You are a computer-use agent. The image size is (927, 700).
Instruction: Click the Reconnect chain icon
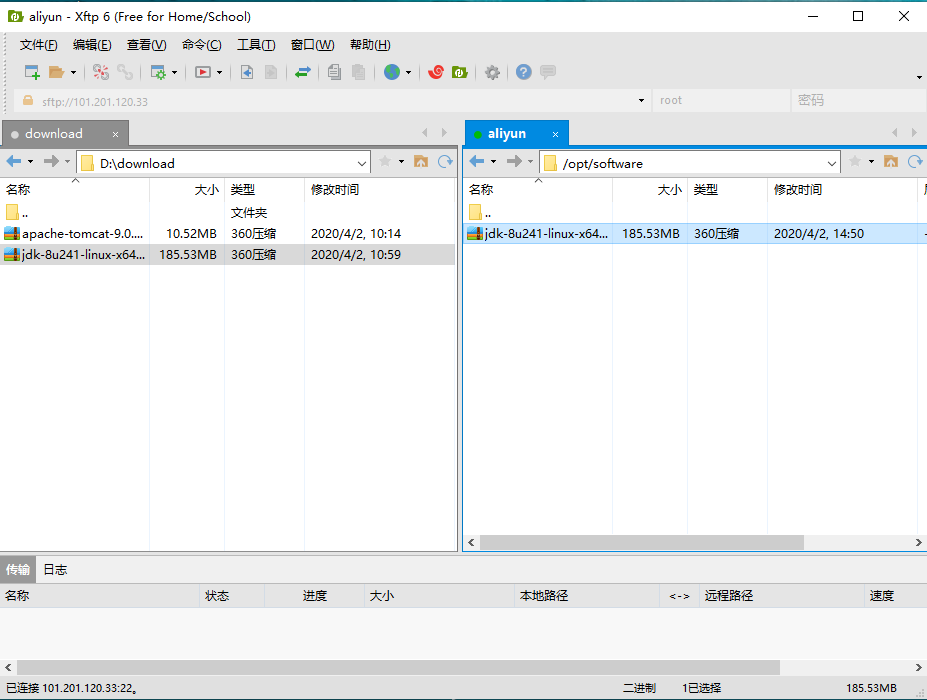tap(125, 72)
